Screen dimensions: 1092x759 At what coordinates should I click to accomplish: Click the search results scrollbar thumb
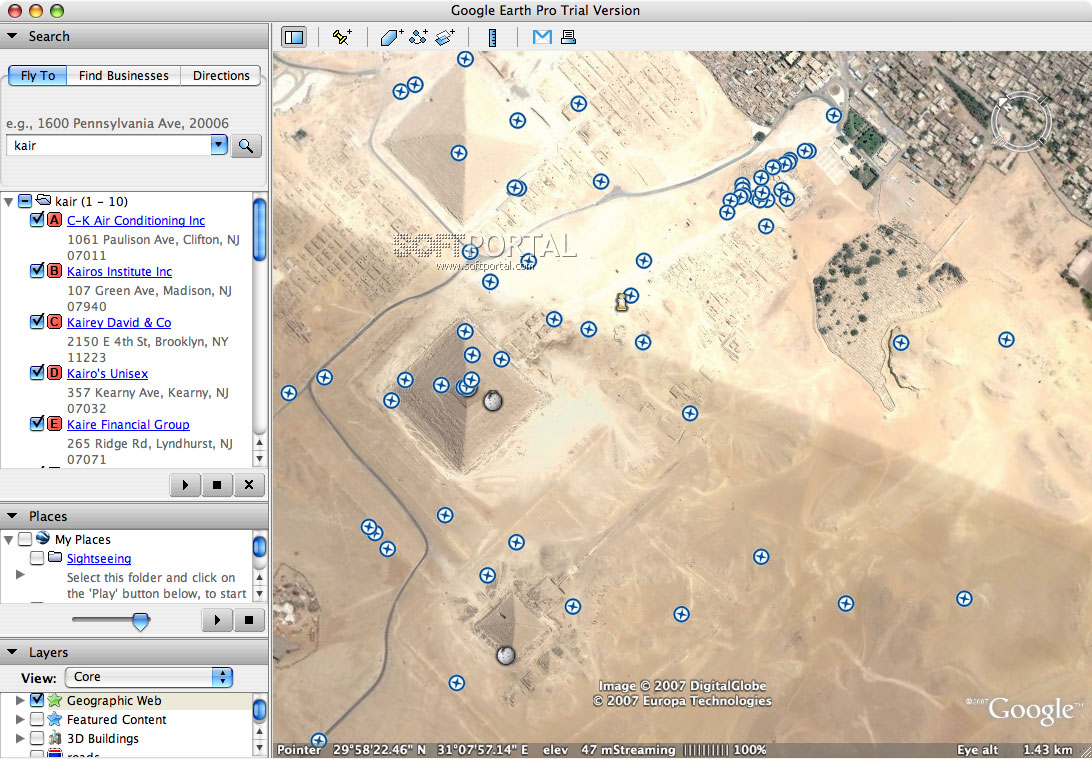pyautogui.click(x=259, y=229)
